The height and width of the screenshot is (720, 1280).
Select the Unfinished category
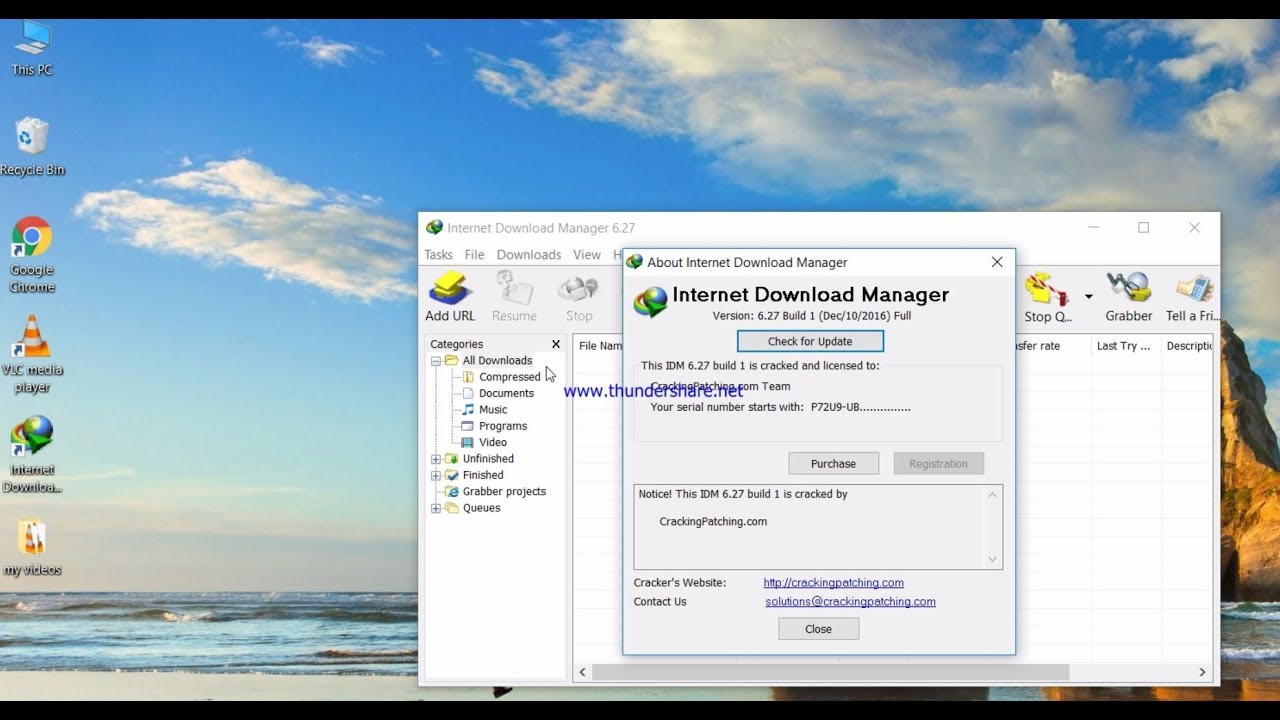coord(488,459)
